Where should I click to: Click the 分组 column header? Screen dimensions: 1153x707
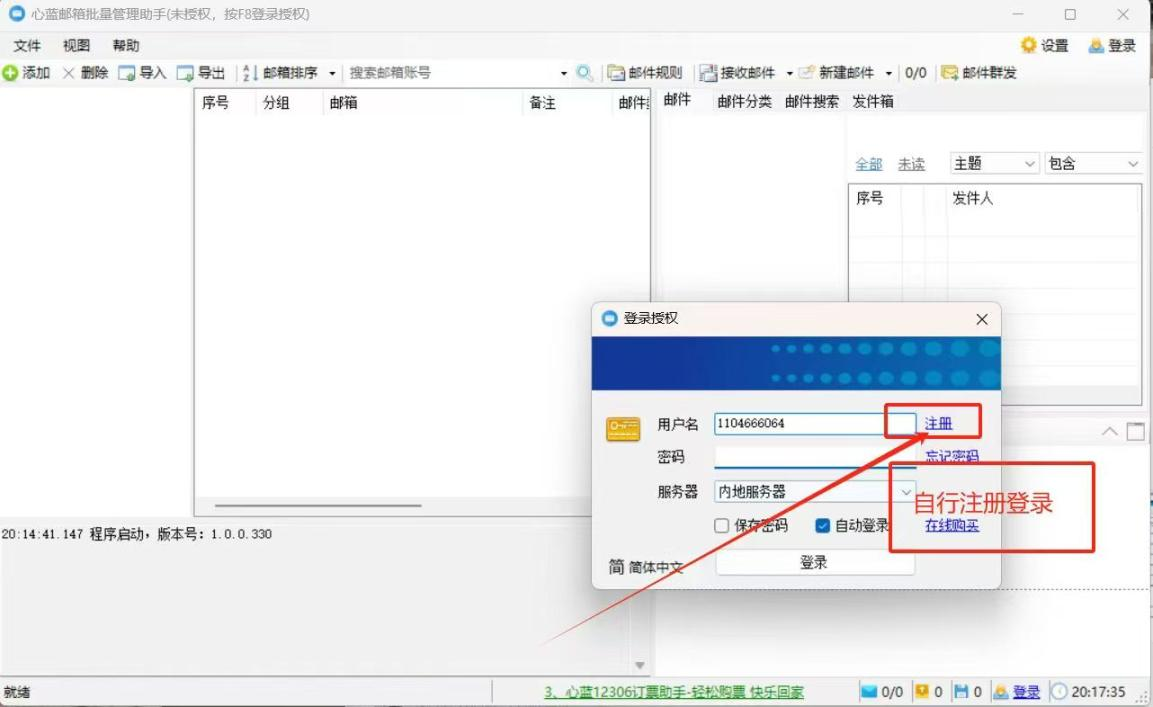pos(276,103)
